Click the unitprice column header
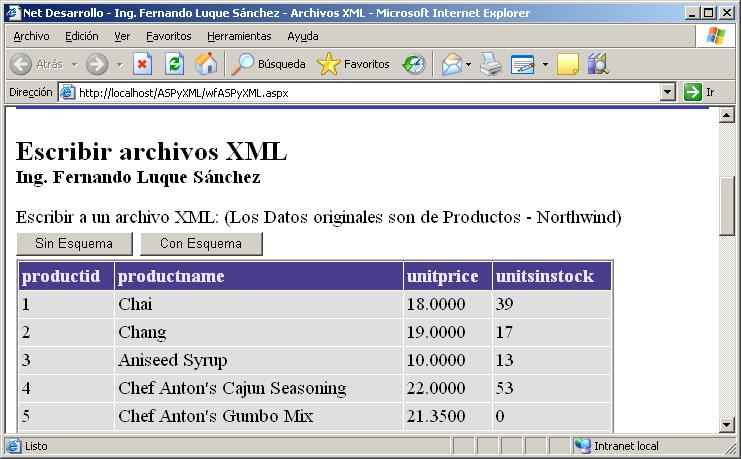This screenshot has height=459, width=741. click(448, 276)
